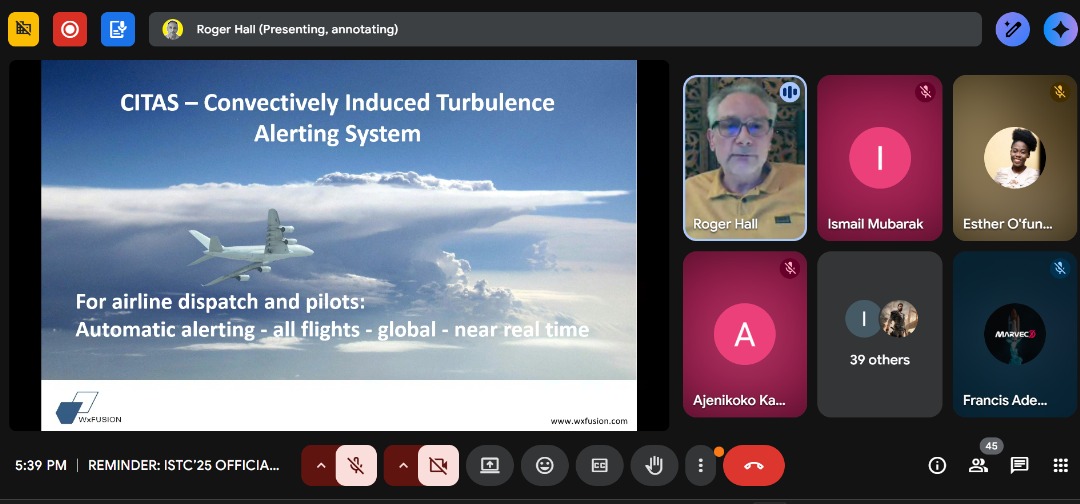Click the CITAS slide title text
The width and height of the screenshot is (1080, 504).
click(338, 117)
